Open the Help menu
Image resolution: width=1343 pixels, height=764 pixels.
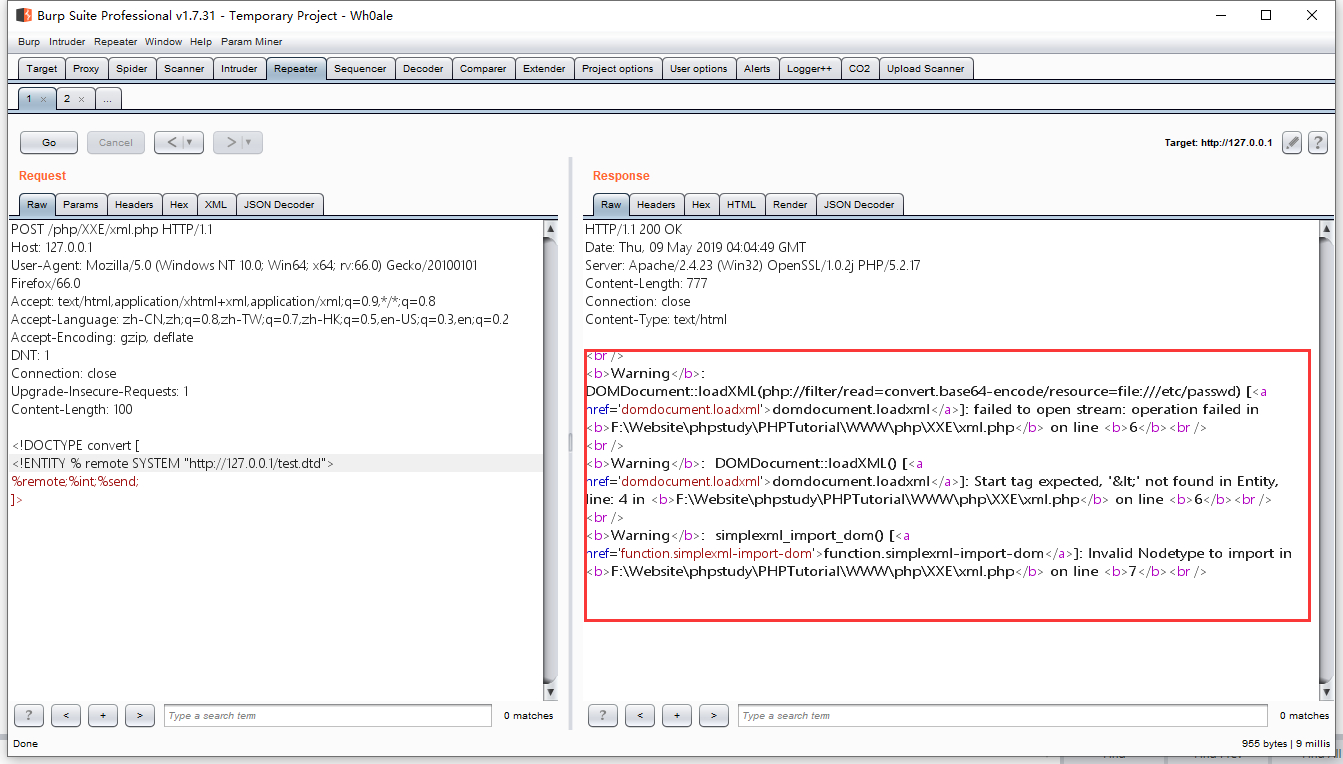coord(201,42)
